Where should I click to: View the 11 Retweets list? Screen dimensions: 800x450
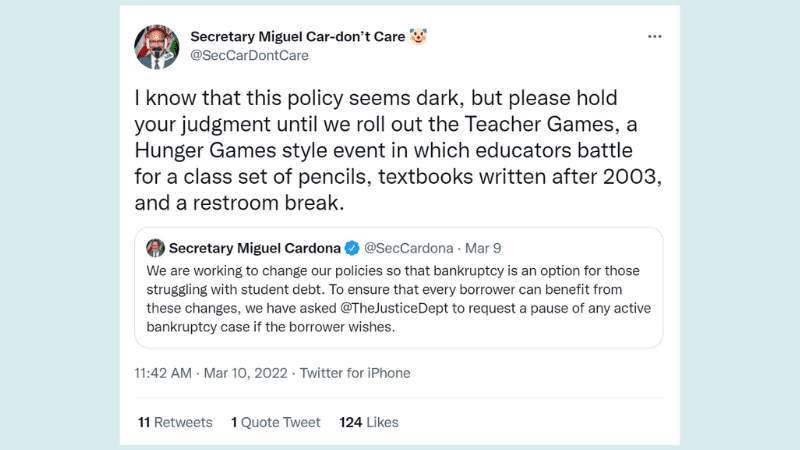click(x=176, y=422)
